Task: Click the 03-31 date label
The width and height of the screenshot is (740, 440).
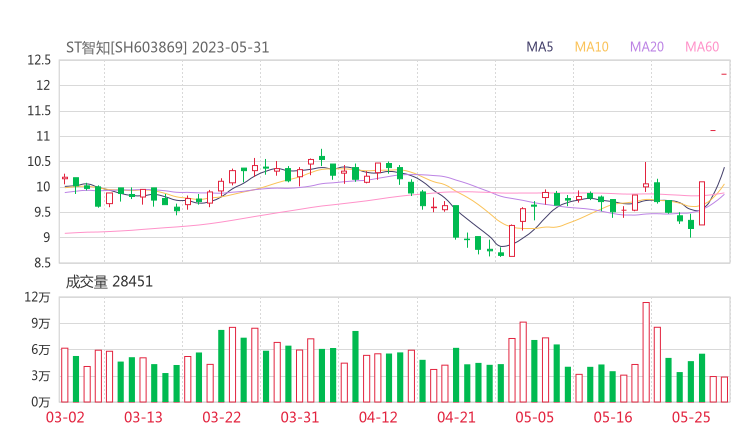Action: (300, 417)
